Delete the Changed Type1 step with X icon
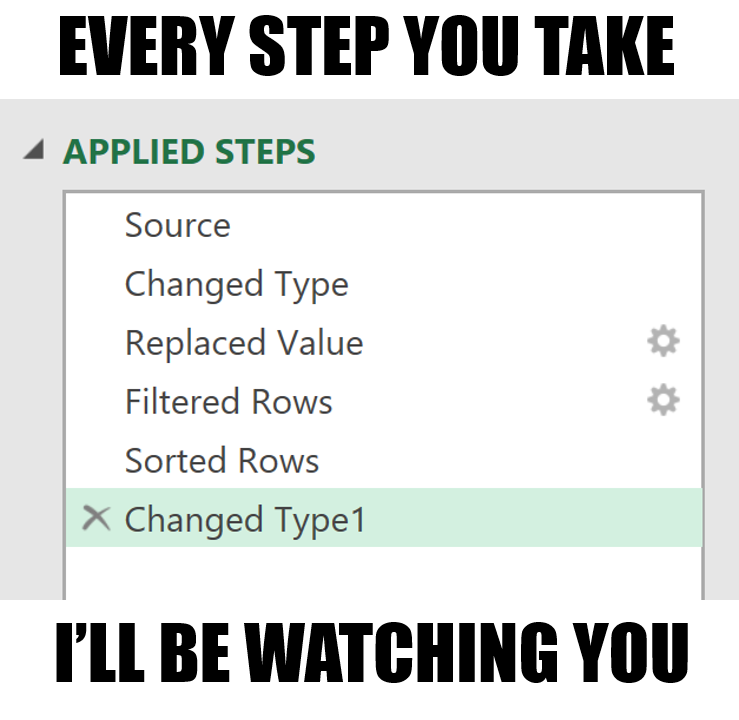The width and height of the screenshot is (739, 720). point(96,518)
